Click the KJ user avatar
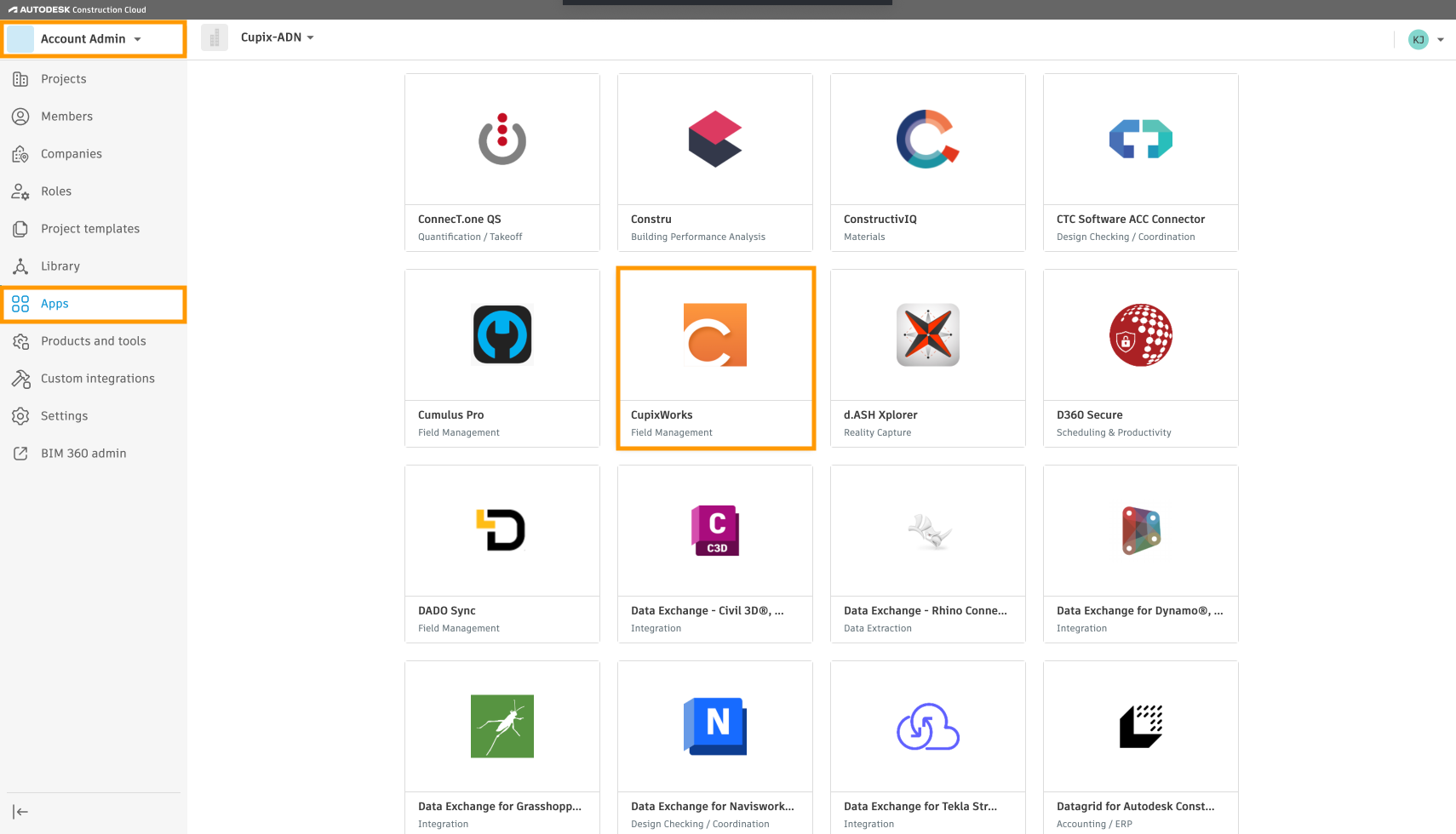This screenshot has width=1456, height=834. coord(1419,40)
